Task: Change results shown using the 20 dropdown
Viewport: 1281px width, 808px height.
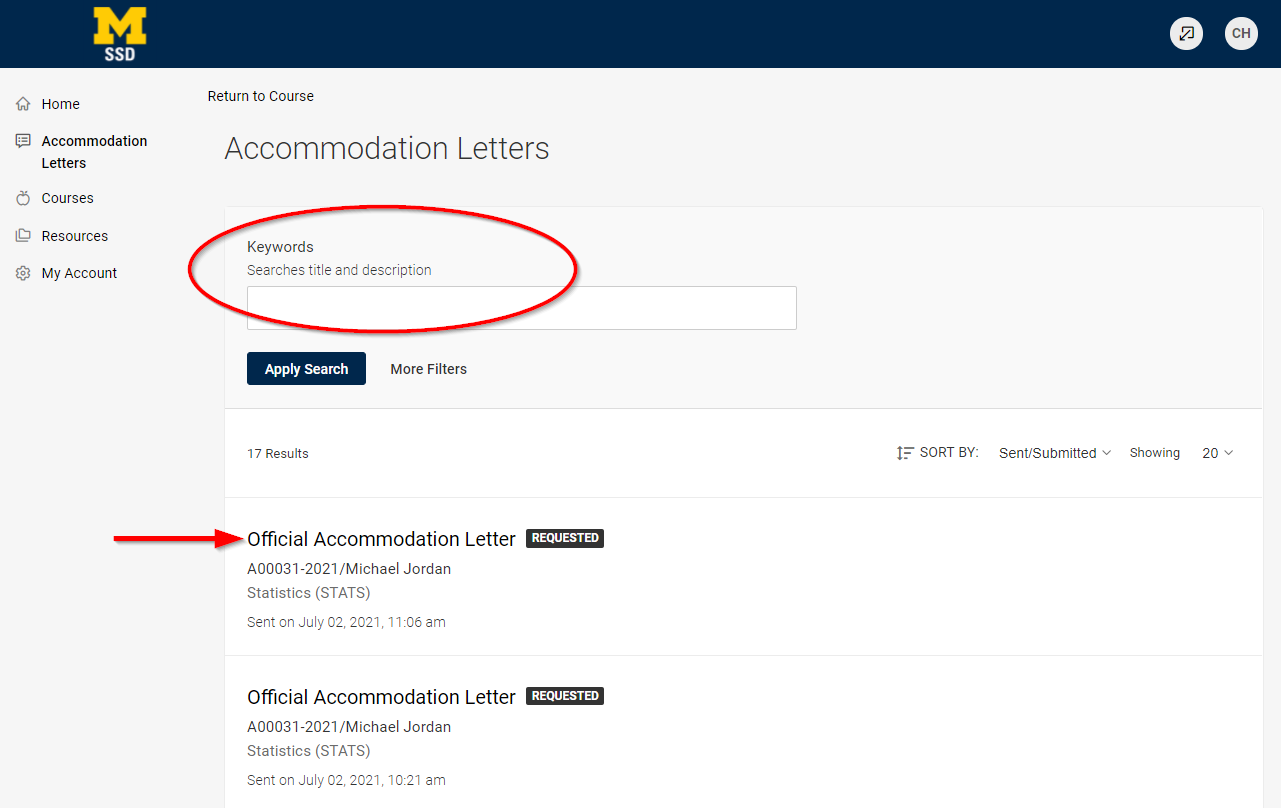Action: tap(1216, 453)
